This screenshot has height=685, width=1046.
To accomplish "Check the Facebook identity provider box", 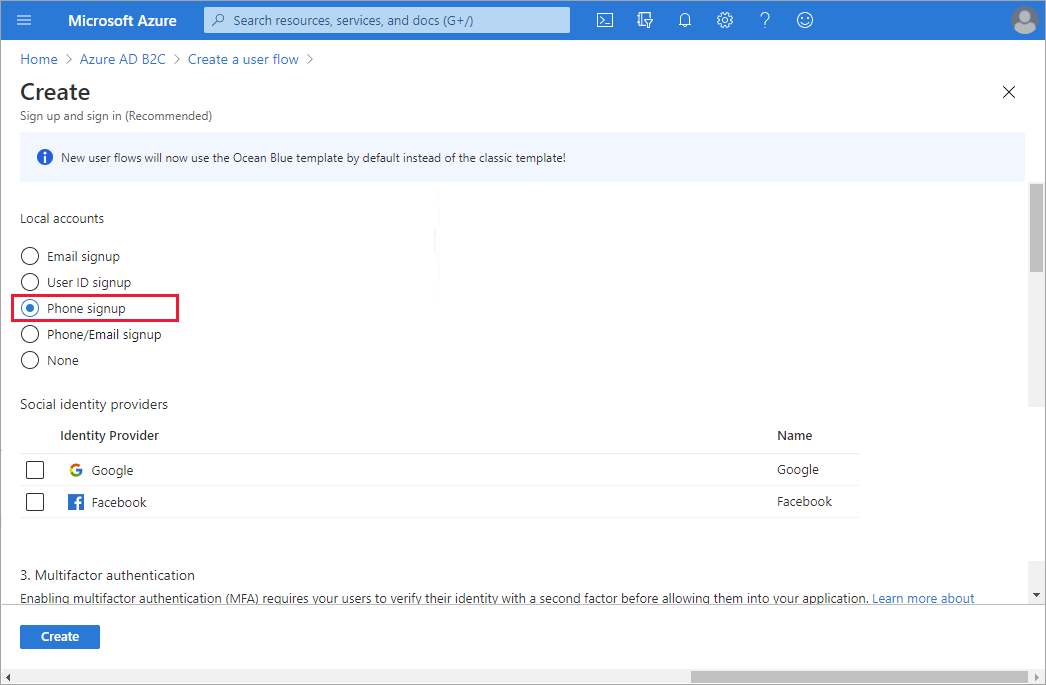I will (x=35, y=502).
